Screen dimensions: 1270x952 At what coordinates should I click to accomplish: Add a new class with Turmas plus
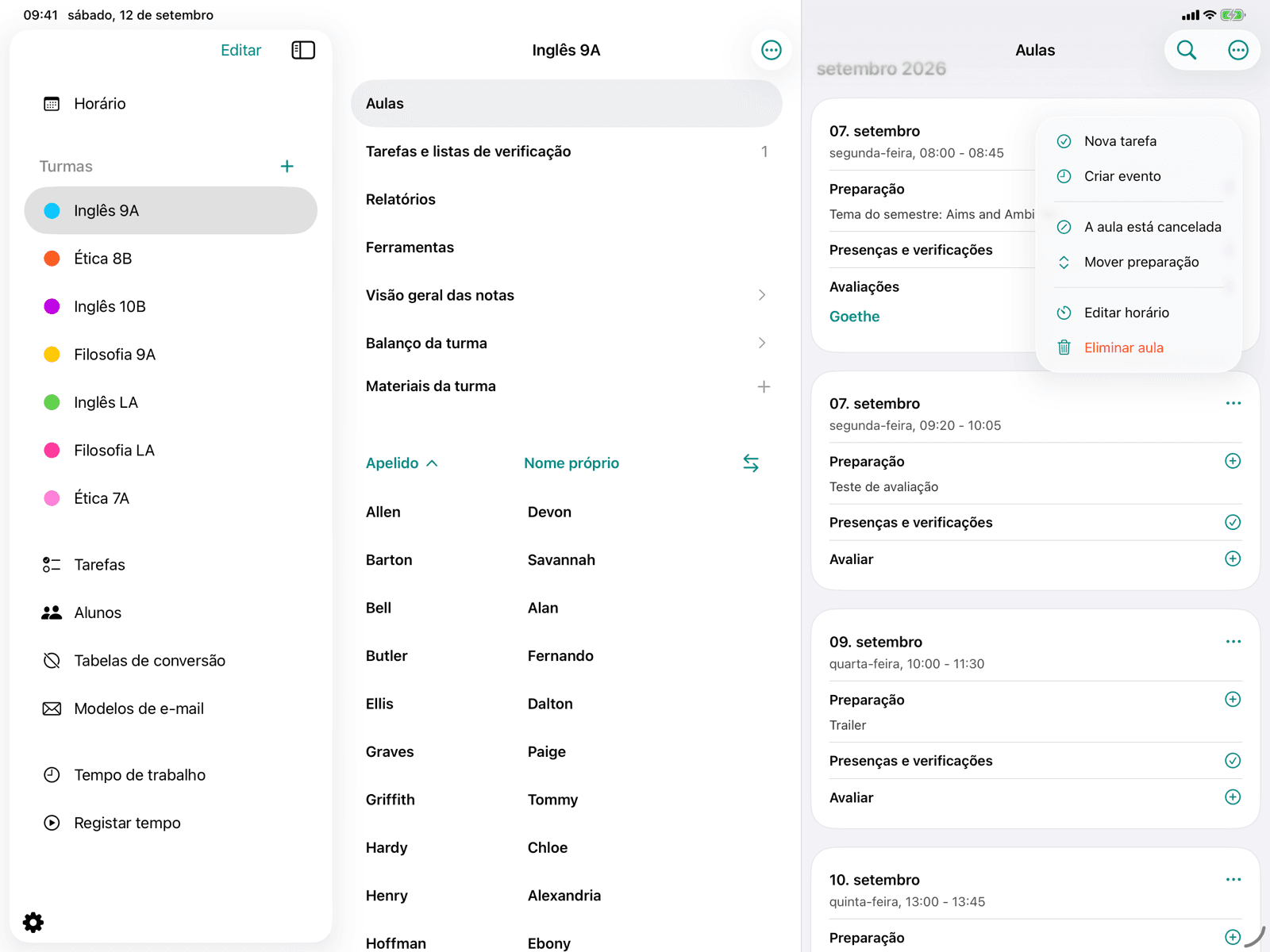pyautogui.click(x=287, y=167)
